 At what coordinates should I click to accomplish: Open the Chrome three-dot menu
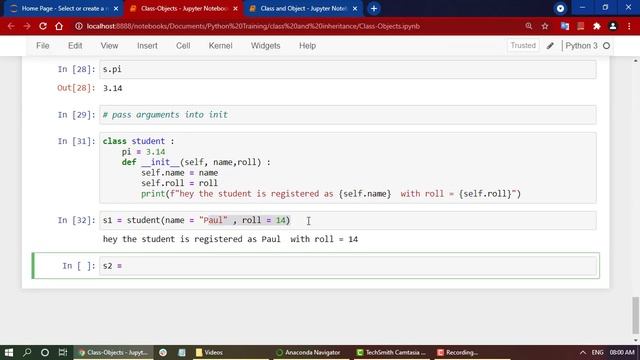pyautogui.click(x=629, y=26)
